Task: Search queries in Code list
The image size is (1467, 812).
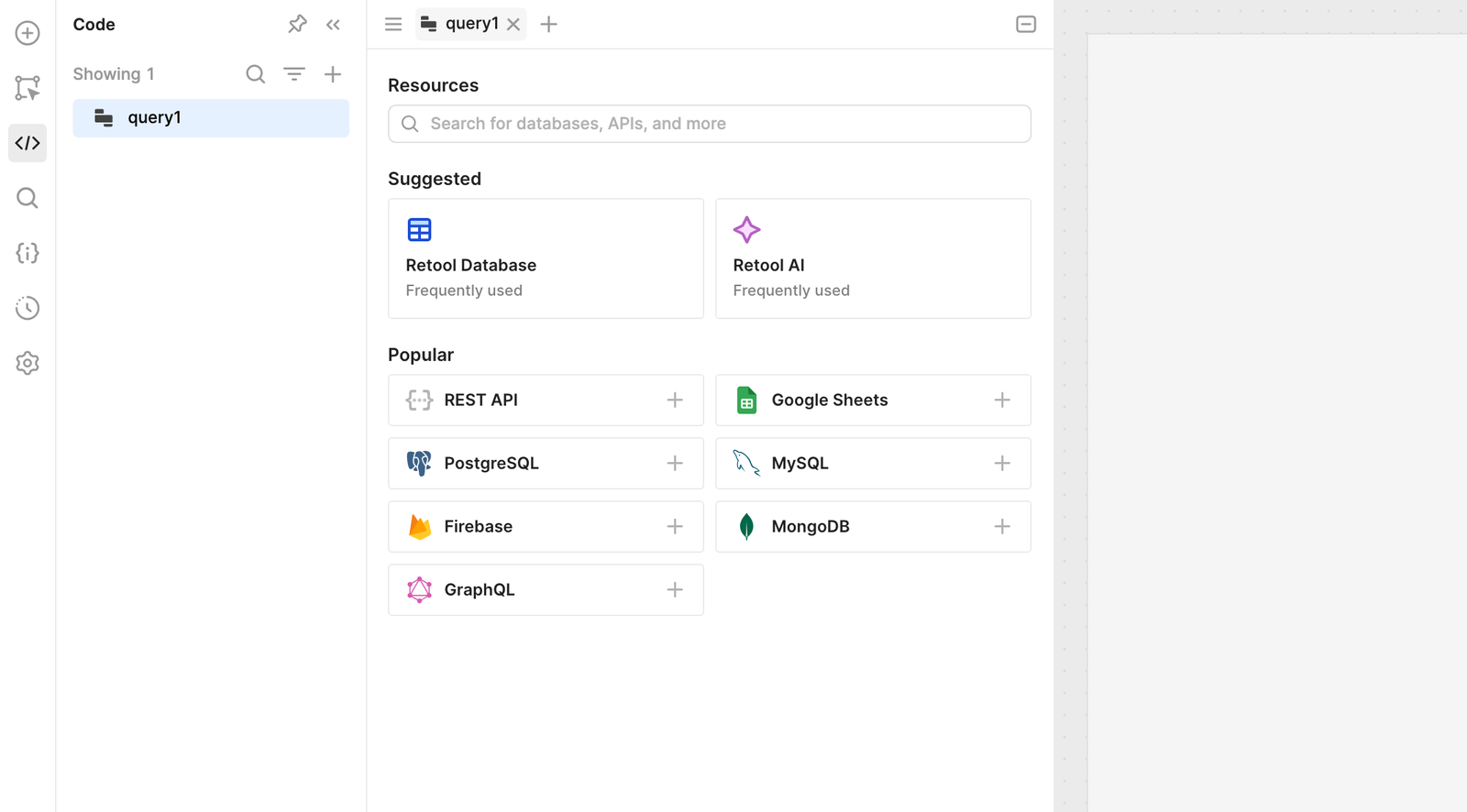Action: pos(256,74)
